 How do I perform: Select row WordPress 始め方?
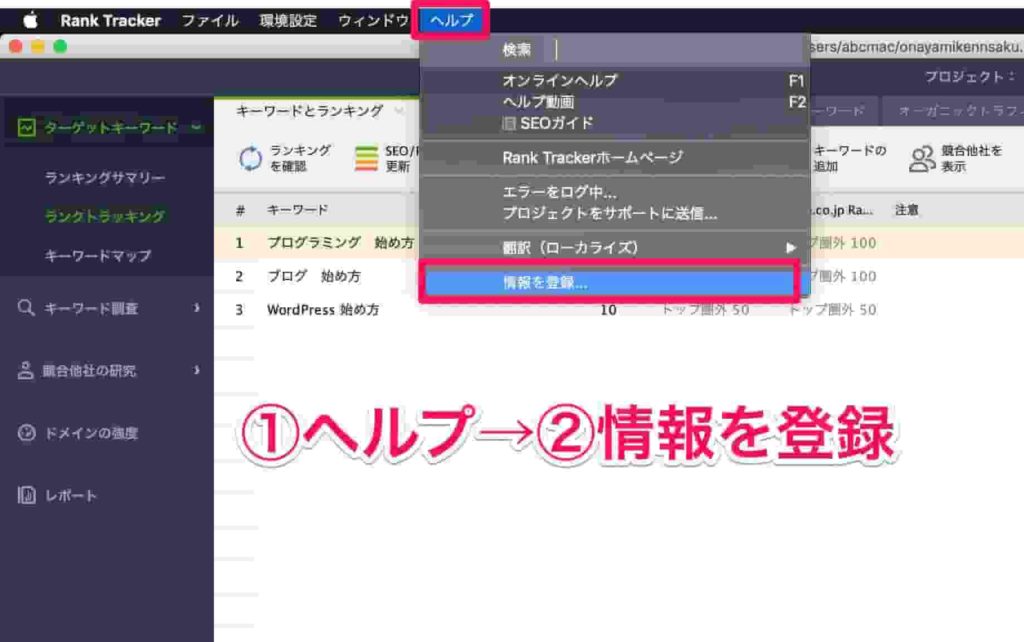click(x=323, y=310)
